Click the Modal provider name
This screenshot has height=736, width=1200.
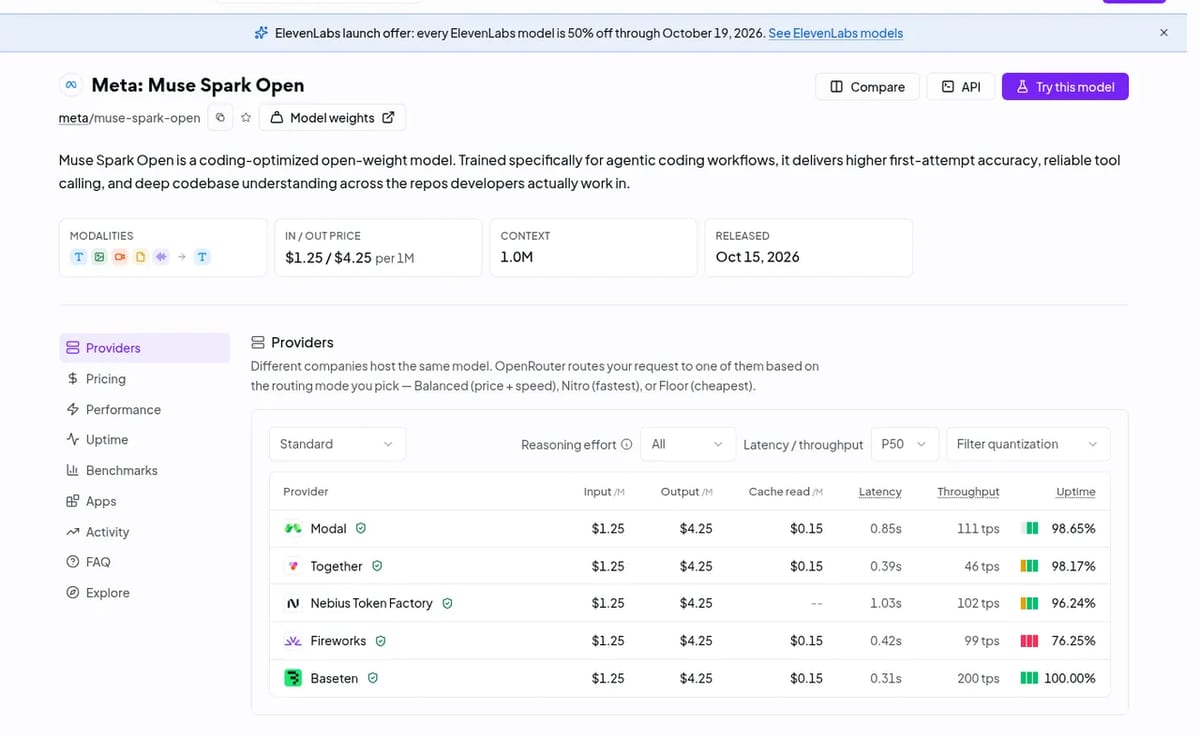coord(329,528)
